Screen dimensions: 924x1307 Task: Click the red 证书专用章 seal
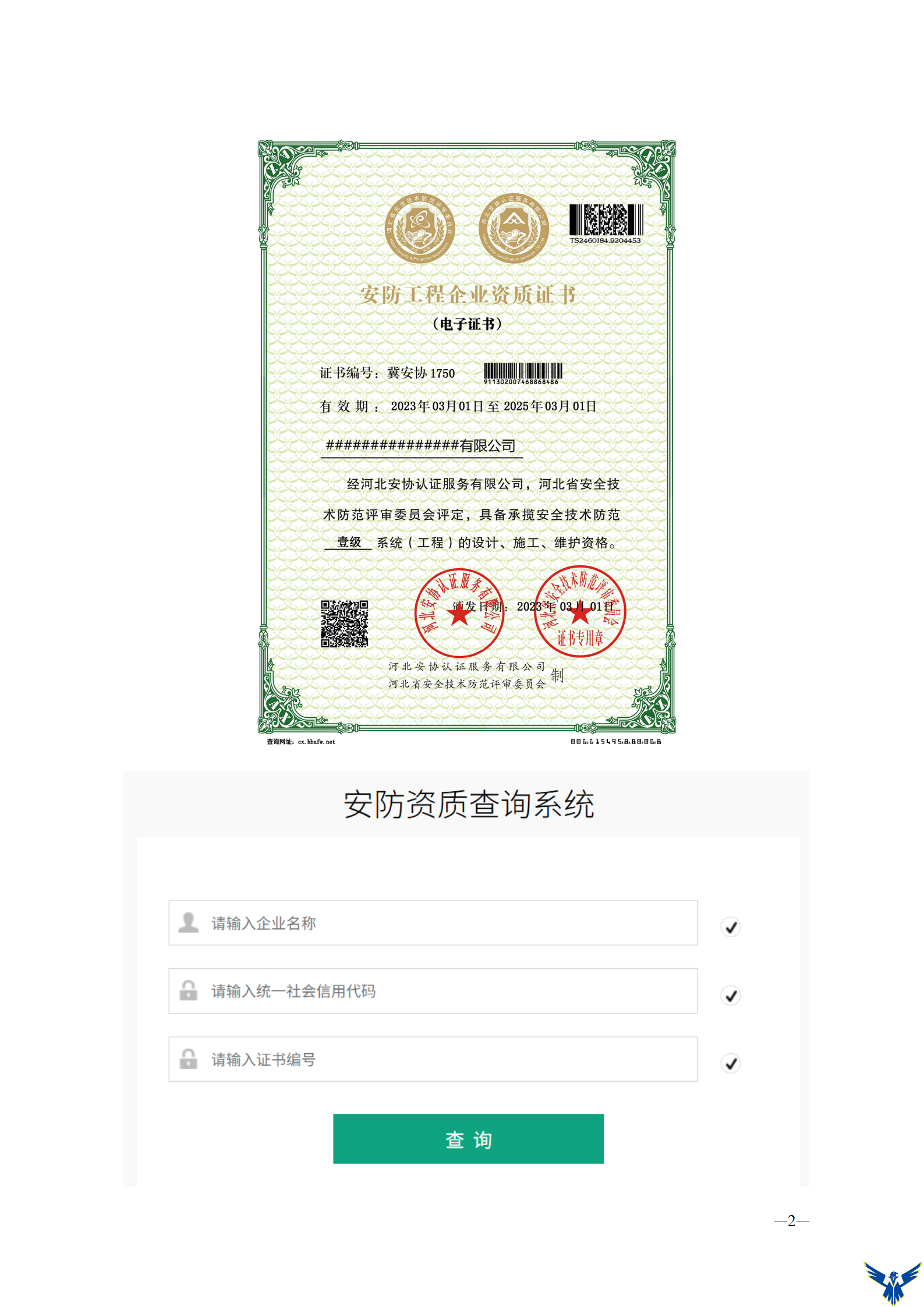click(580, 611)
